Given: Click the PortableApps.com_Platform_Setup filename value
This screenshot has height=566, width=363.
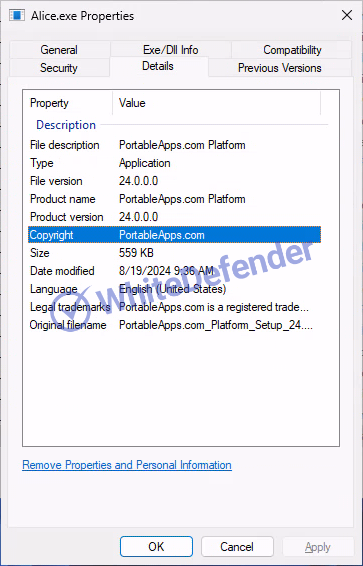Looking at the screenshot, I should click(x=216, y=325).
